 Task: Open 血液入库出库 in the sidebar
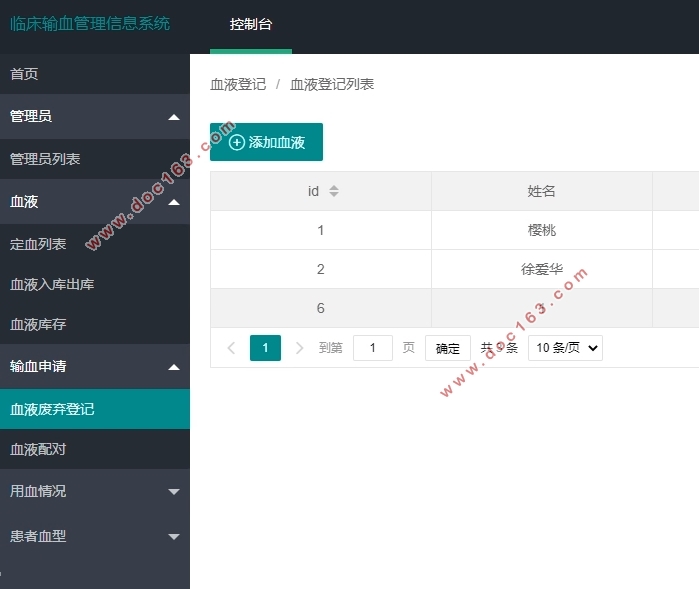coord(95,284)
